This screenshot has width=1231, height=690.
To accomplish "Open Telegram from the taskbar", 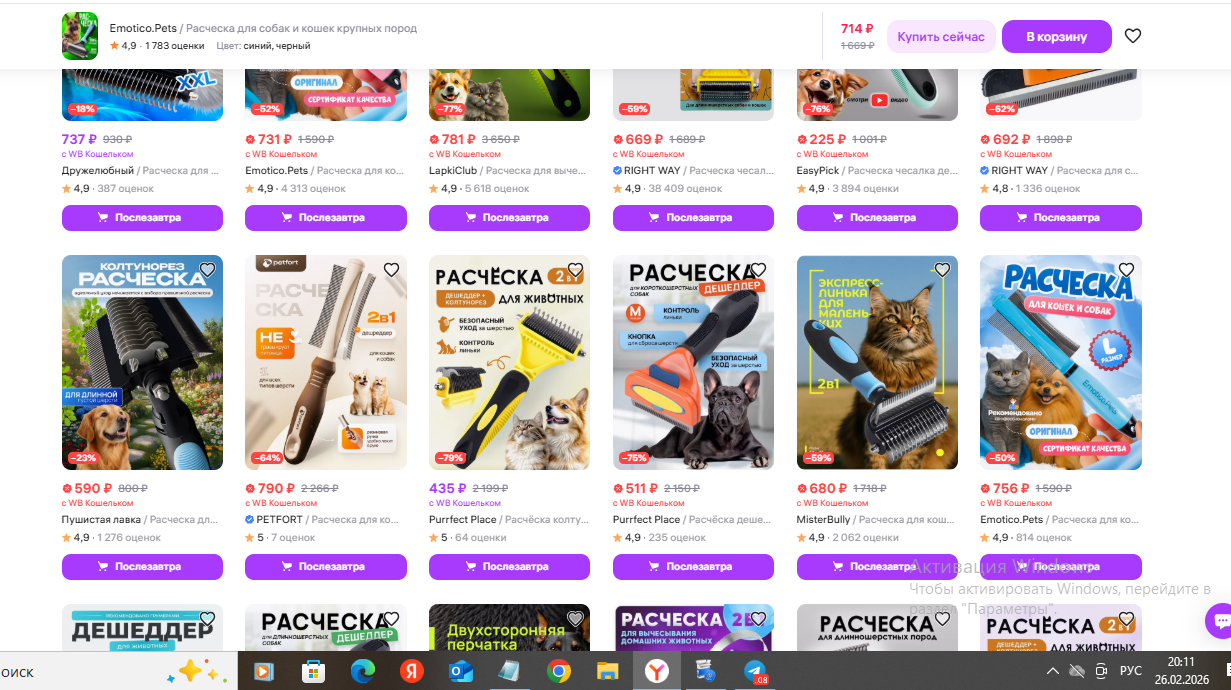I will 754,671.
